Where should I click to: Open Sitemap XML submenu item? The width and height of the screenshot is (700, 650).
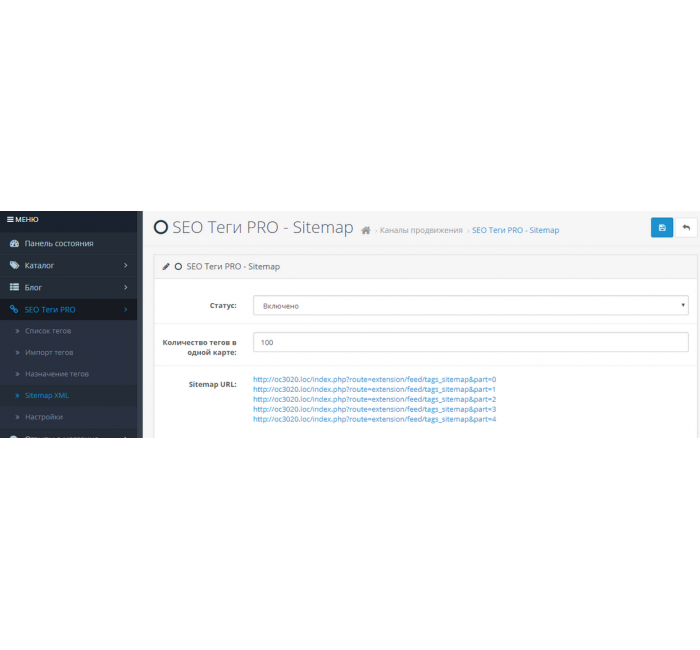(68, 395)
